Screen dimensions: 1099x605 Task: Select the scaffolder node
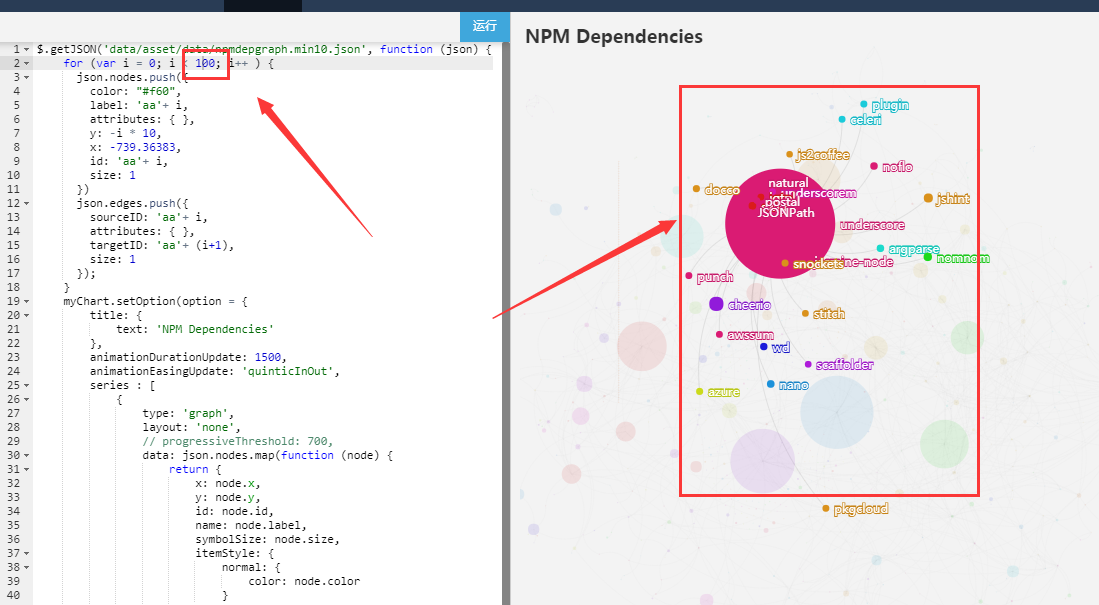tap(808, 365)
